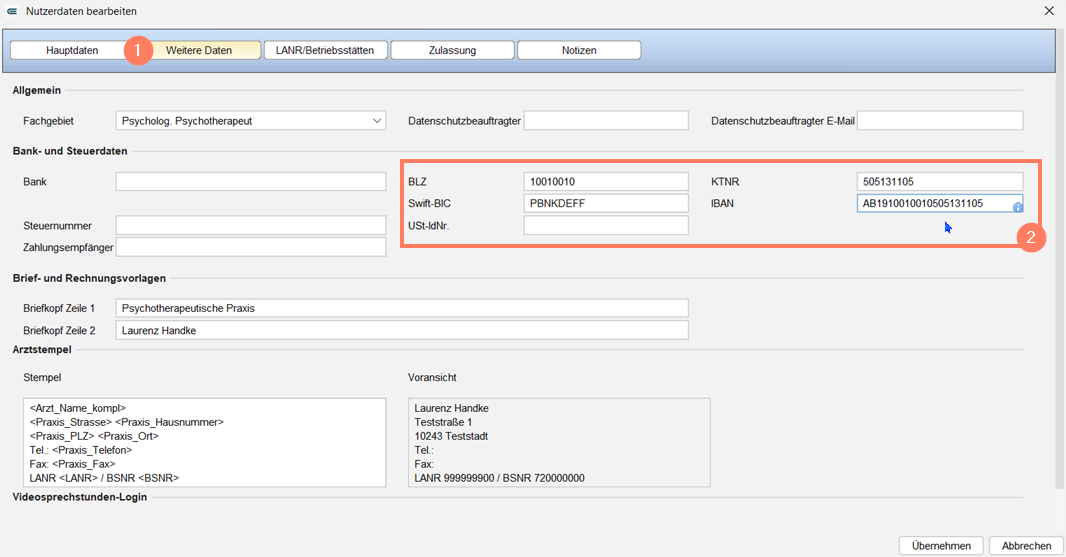Click the Steuernummer input field
This screenshot has width=1066, height=557.
pyautogui.click(x=251, y=225)
